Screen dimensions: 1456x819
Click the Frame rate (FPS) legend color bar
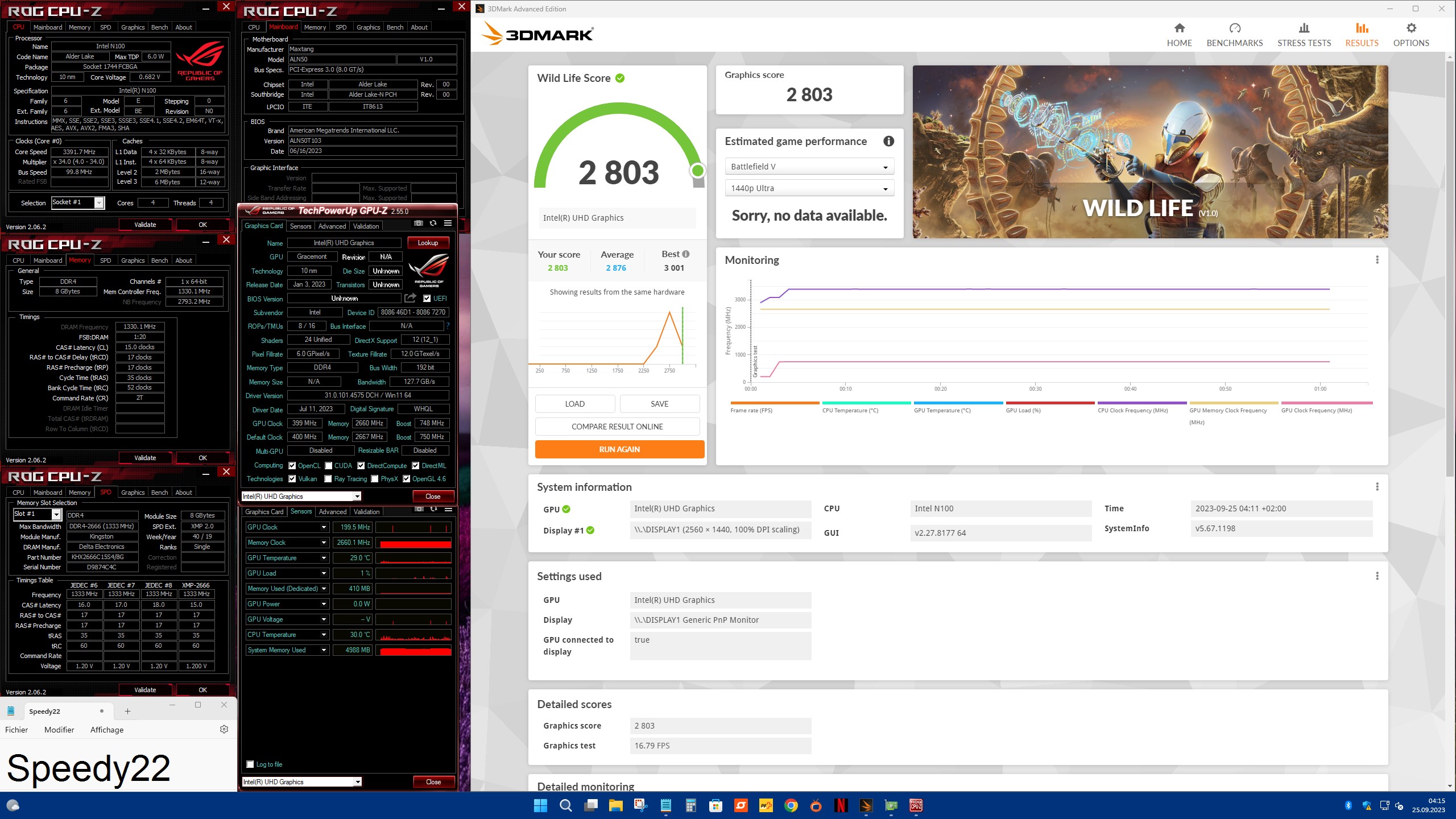pos(775,403)
